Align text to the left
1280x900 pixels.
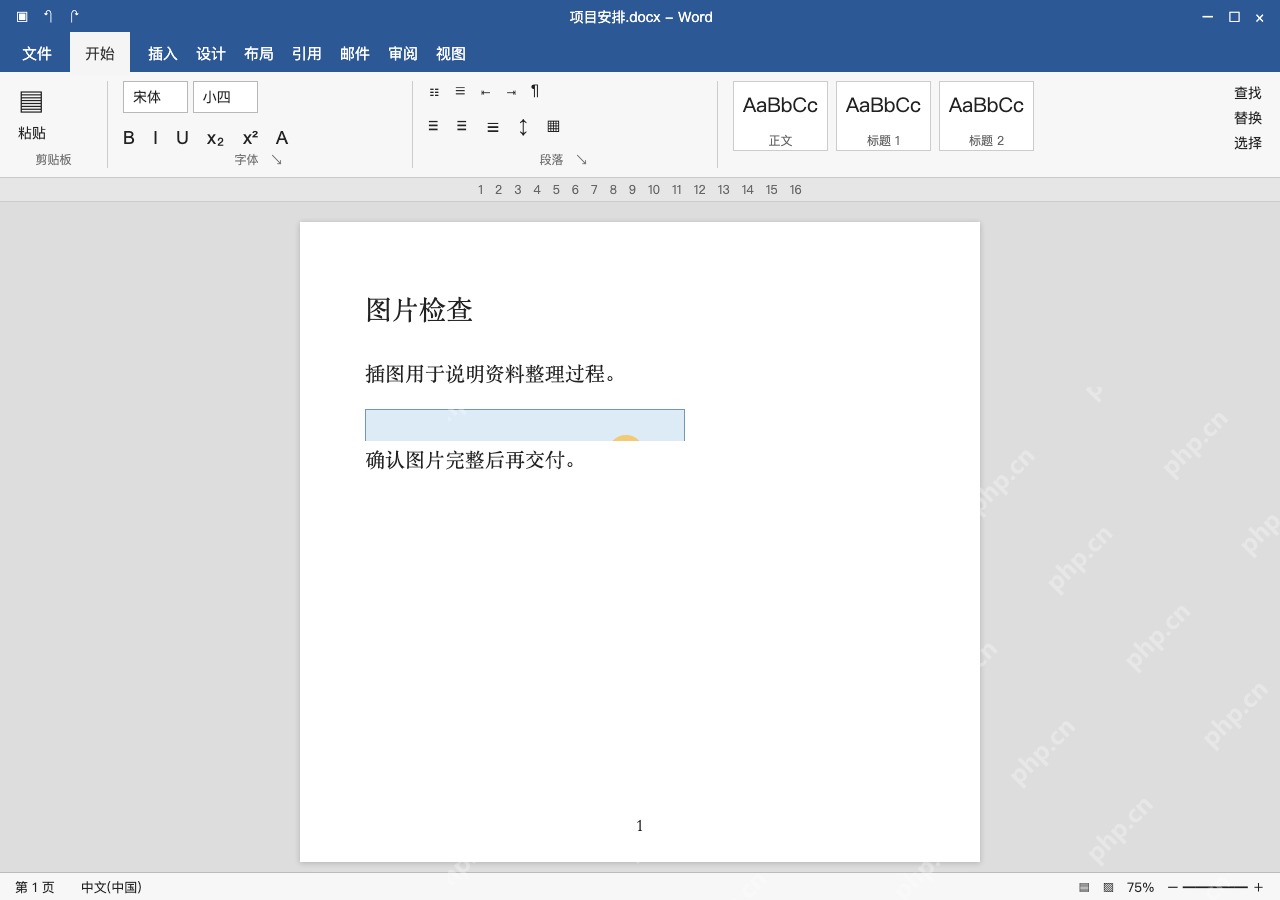click(433, 126)
